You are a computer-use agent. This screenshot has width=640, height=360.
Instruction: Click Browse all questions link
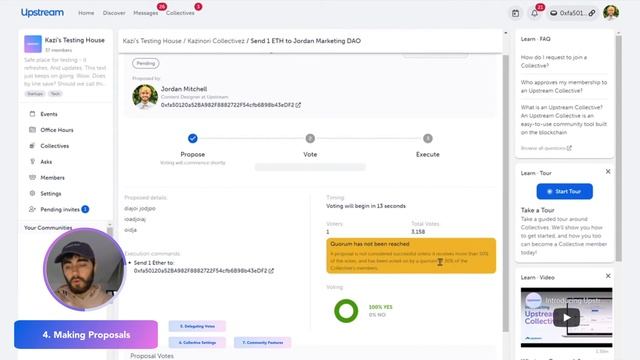coord(546,148)
